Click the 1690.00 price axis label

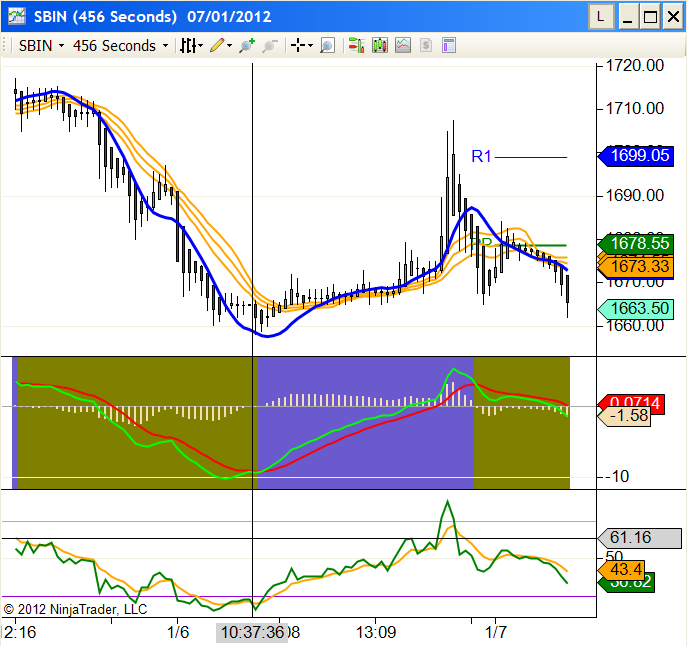[x=634, y=195]
